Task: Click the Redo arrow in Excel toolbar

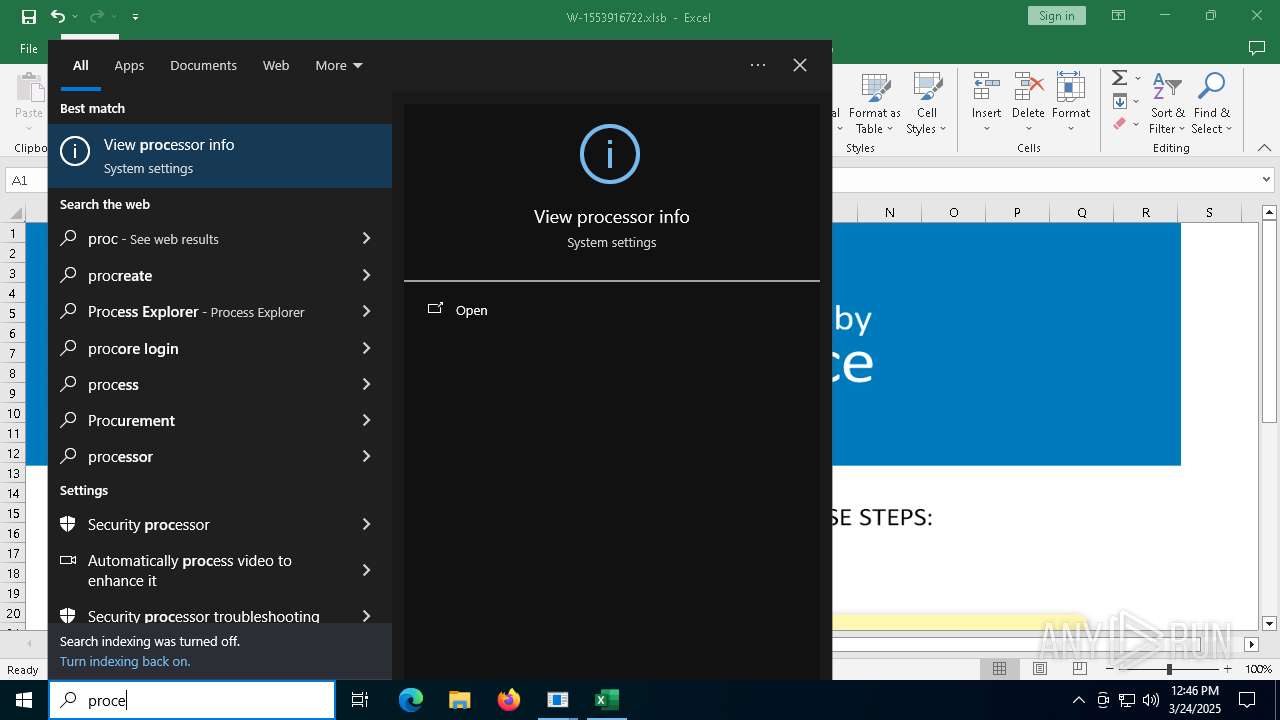Action: point(96,16)
